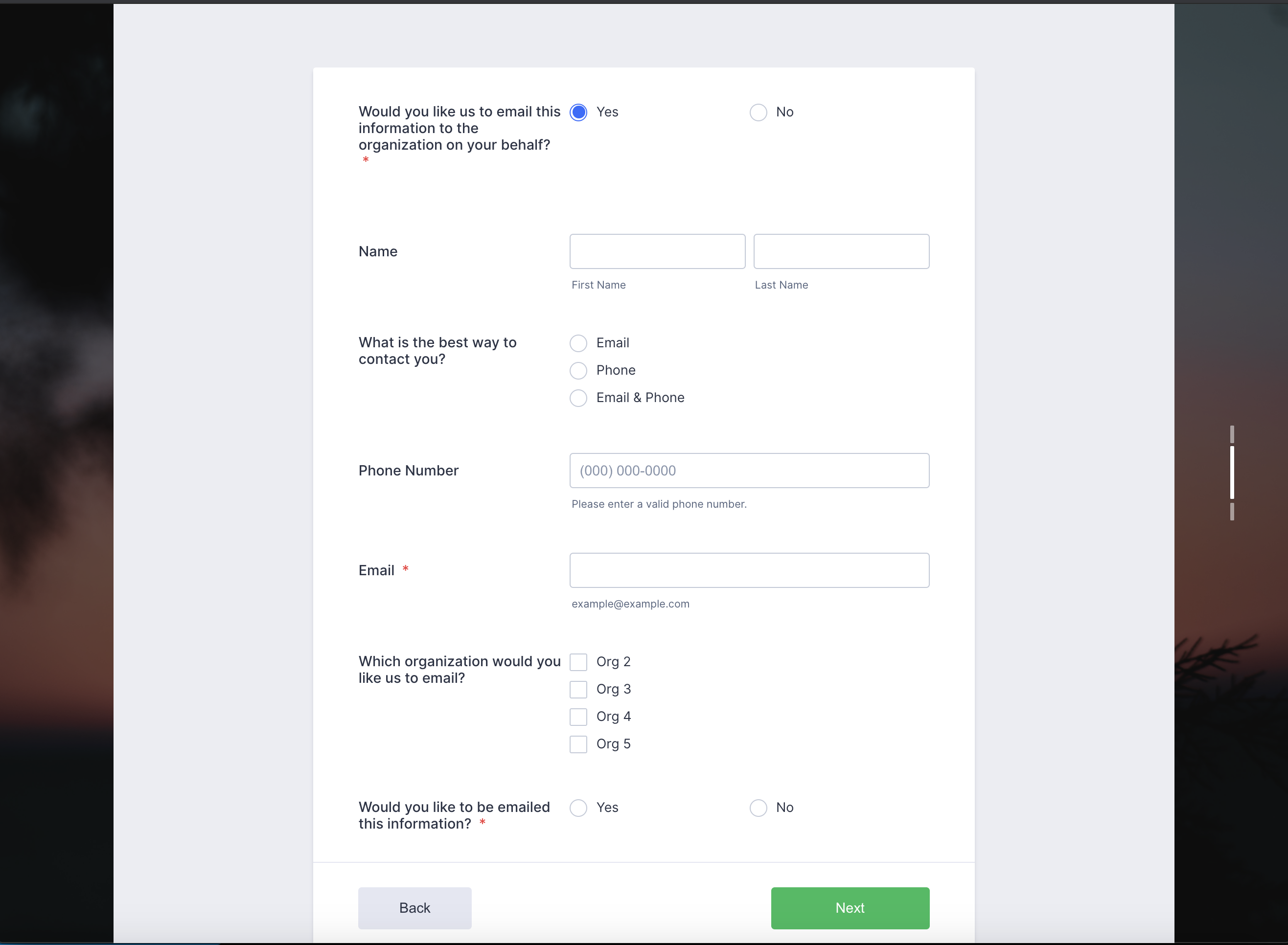This screenshot has height=945, width=1288.
Task: Choose Email as best contact method
Action: click(578, 343)
